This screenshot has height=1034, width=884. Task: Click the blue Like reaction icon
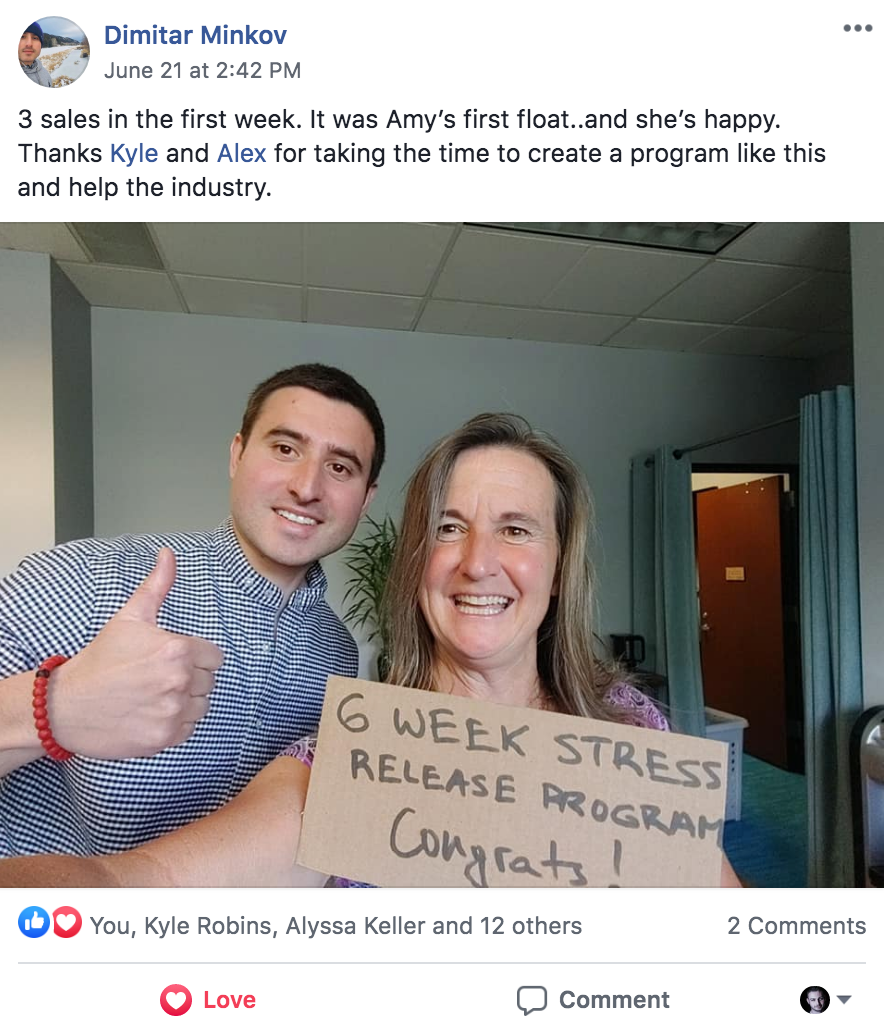click(34, 922)
